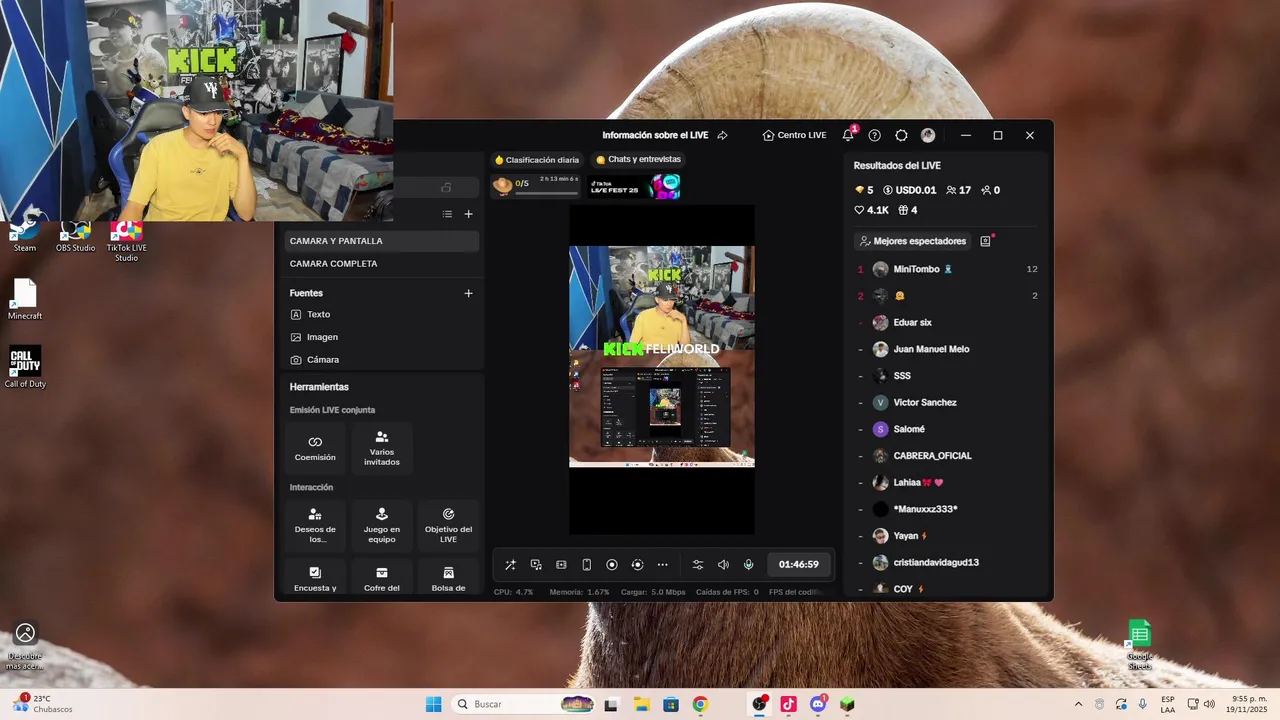
Task: Open TikTok LIVE Studio desktop shortcut
Action: (126, 240)
